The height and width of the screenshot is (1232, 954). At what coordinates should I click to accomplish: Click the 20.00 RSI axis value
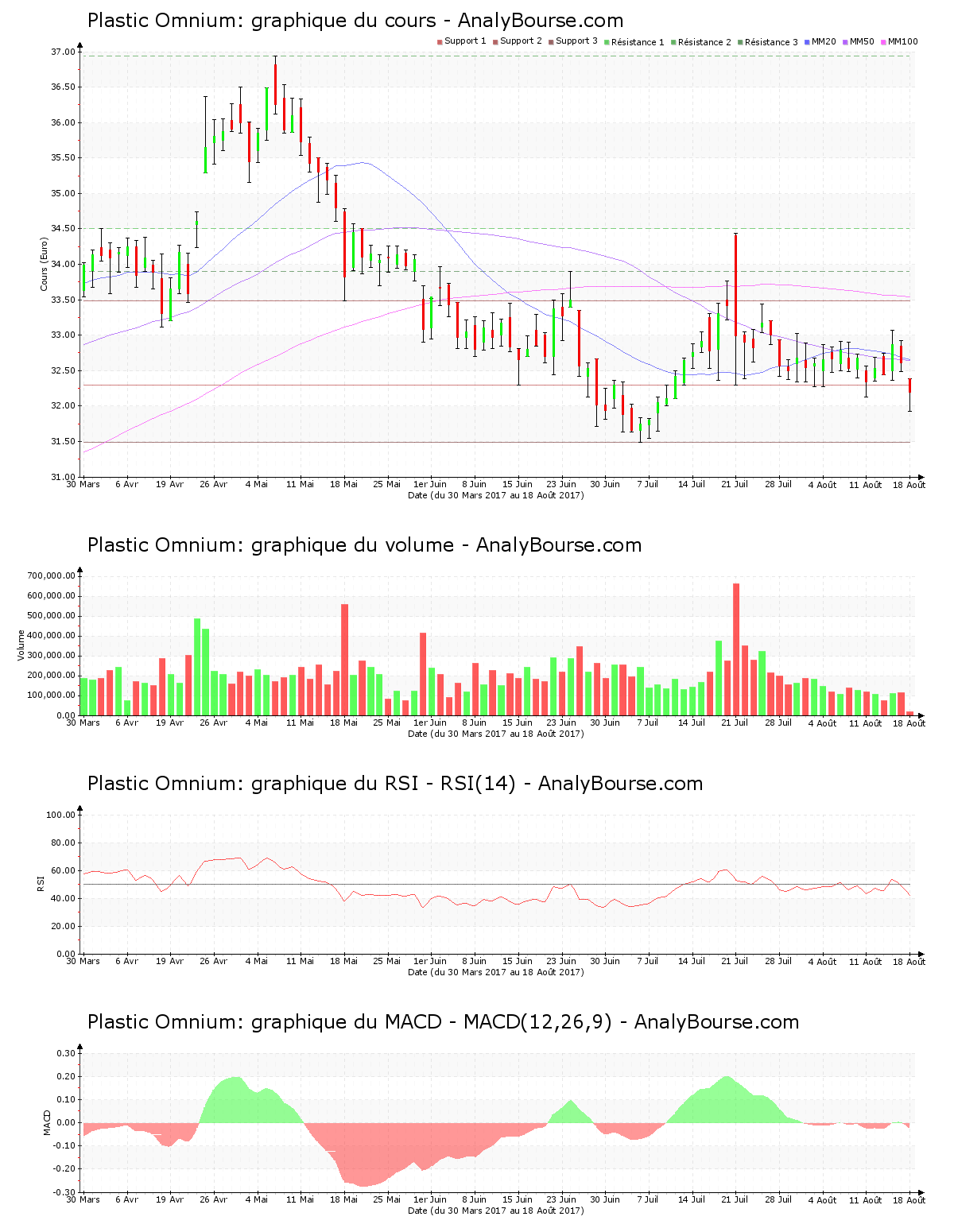[x=63, y=926]
